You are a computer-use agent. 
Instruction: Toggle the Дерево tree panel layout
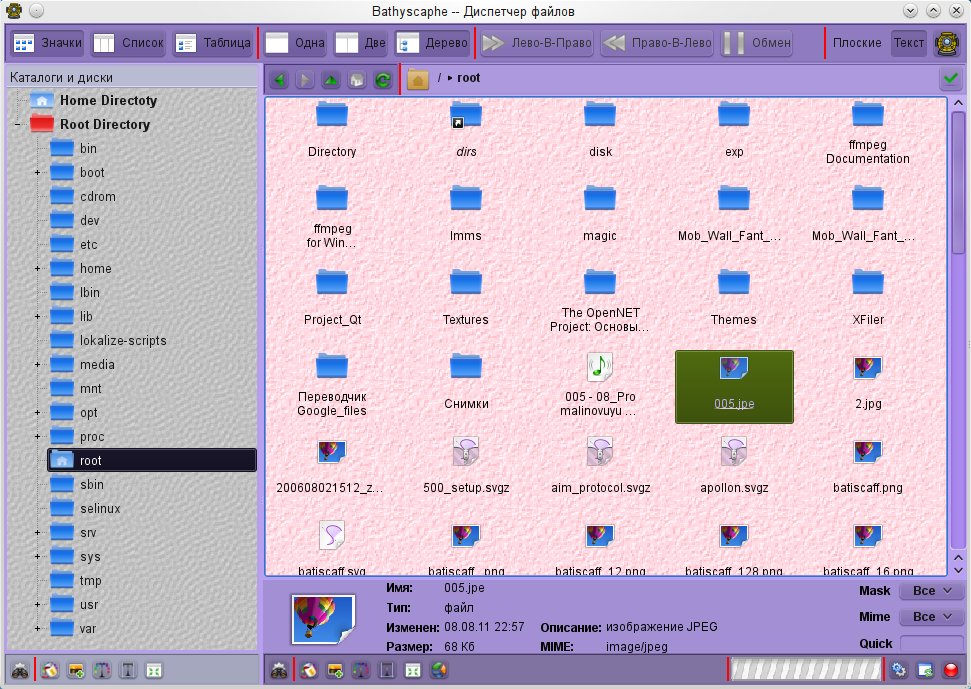coord(432,43)
